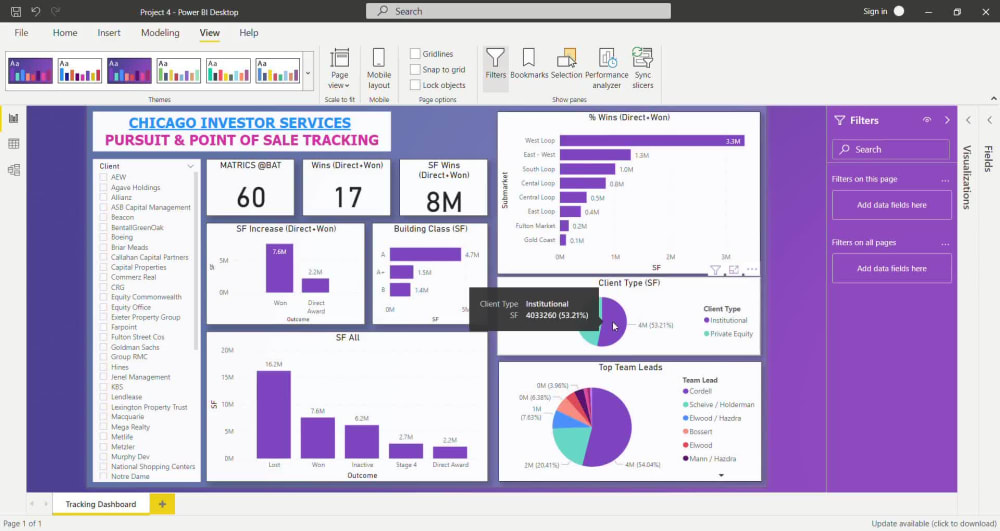Image resolution: width=1000 pixels, height=531 pixels.
Task: Open More options on Wins chart
Action: tap(752, 270)
